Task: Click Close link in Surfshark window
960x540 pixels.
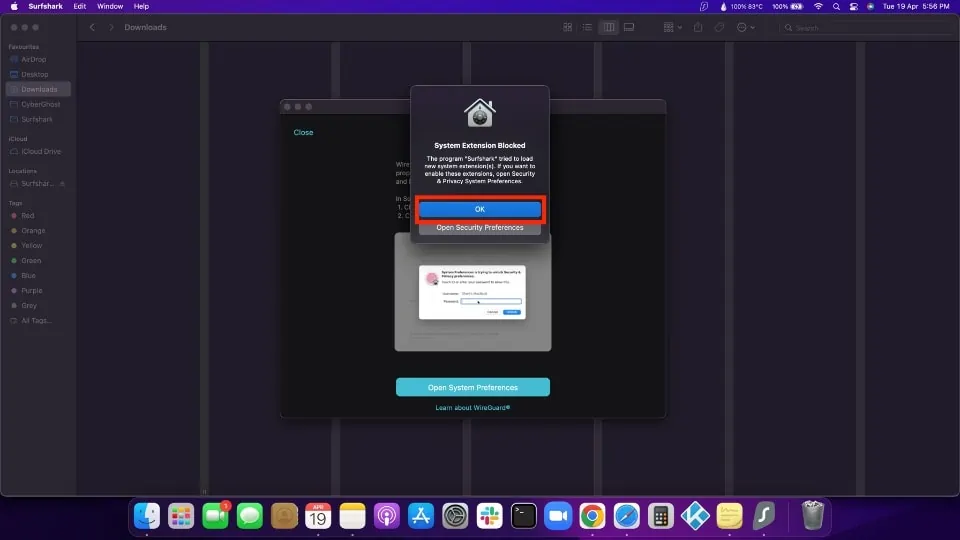Action: click(x=303, y=132)
